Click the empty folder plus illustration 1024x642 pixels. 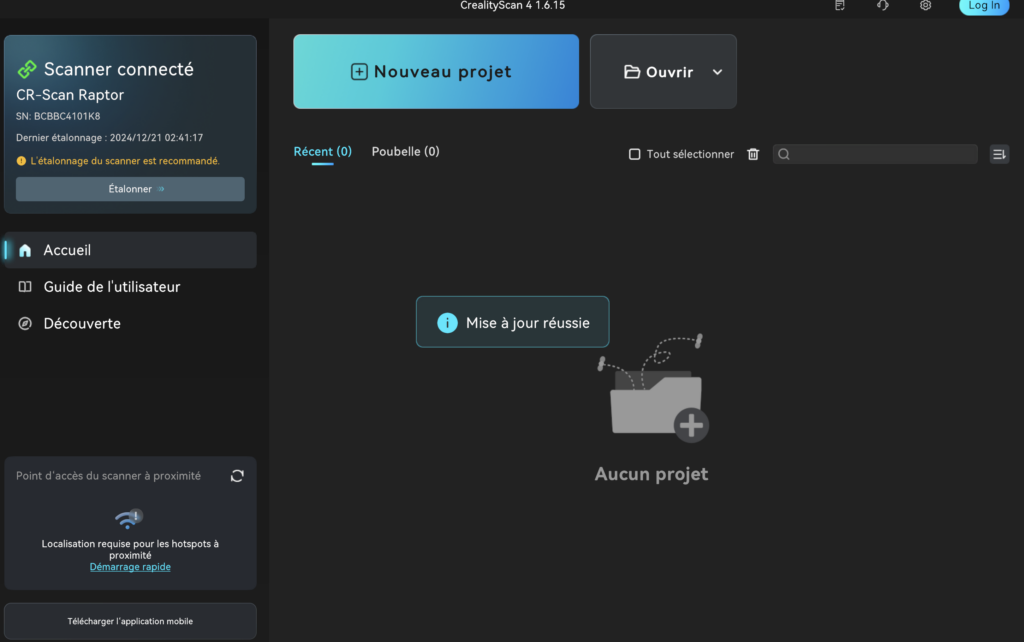(x=653, y=389)
